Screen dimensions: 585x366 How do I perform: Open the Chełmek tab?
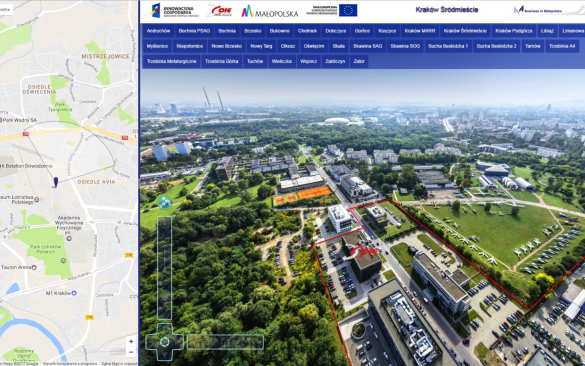click(307, 31)
